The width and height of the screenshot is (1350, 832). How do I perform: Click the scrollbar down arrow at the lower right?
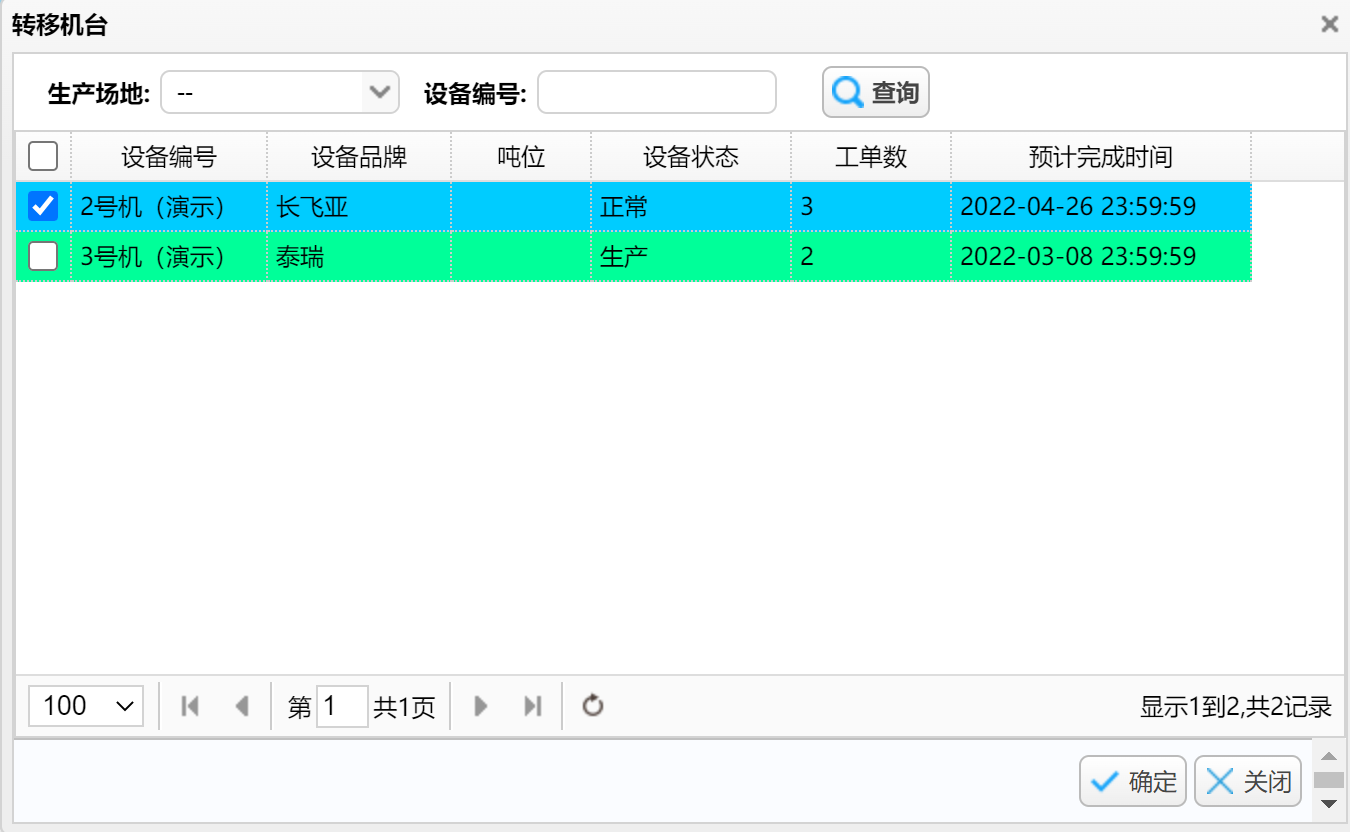tap(1328, 803)
